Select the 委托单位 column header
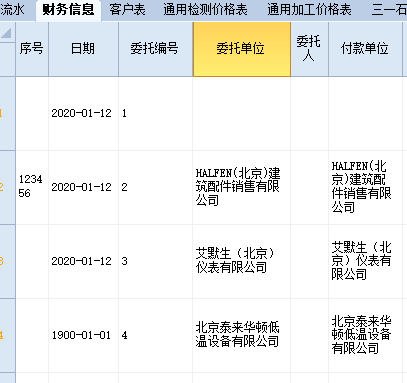 (x=242, y=49)
